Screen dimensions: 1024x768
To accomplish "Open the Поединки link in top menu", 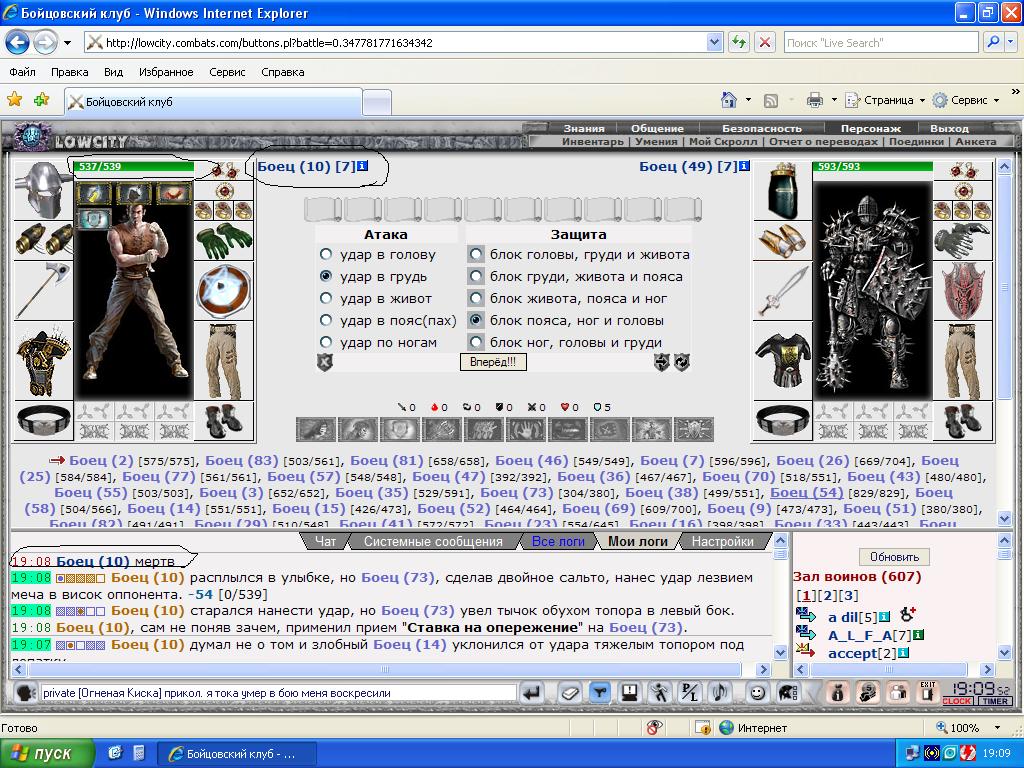I will point(916,142).
